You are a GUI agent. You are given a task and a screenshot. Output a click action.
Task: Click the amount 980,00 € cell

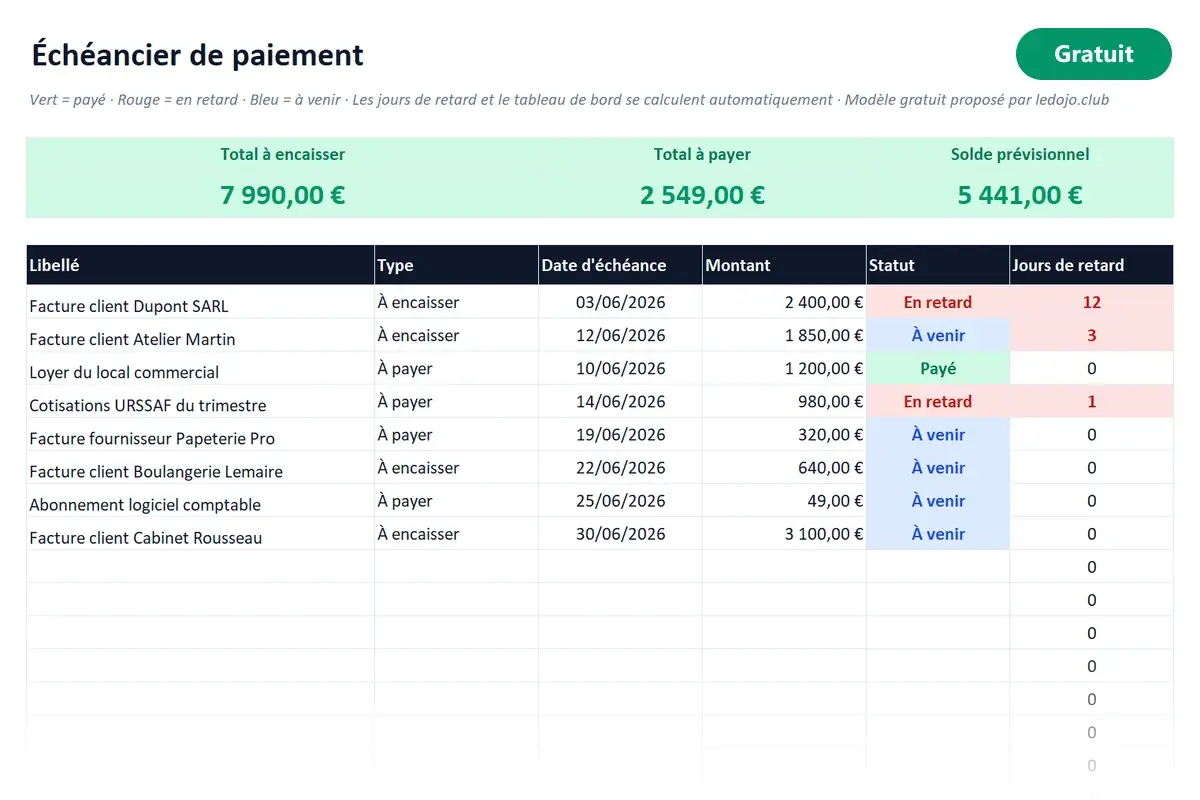pyautogui.click(x=784, y=401)
